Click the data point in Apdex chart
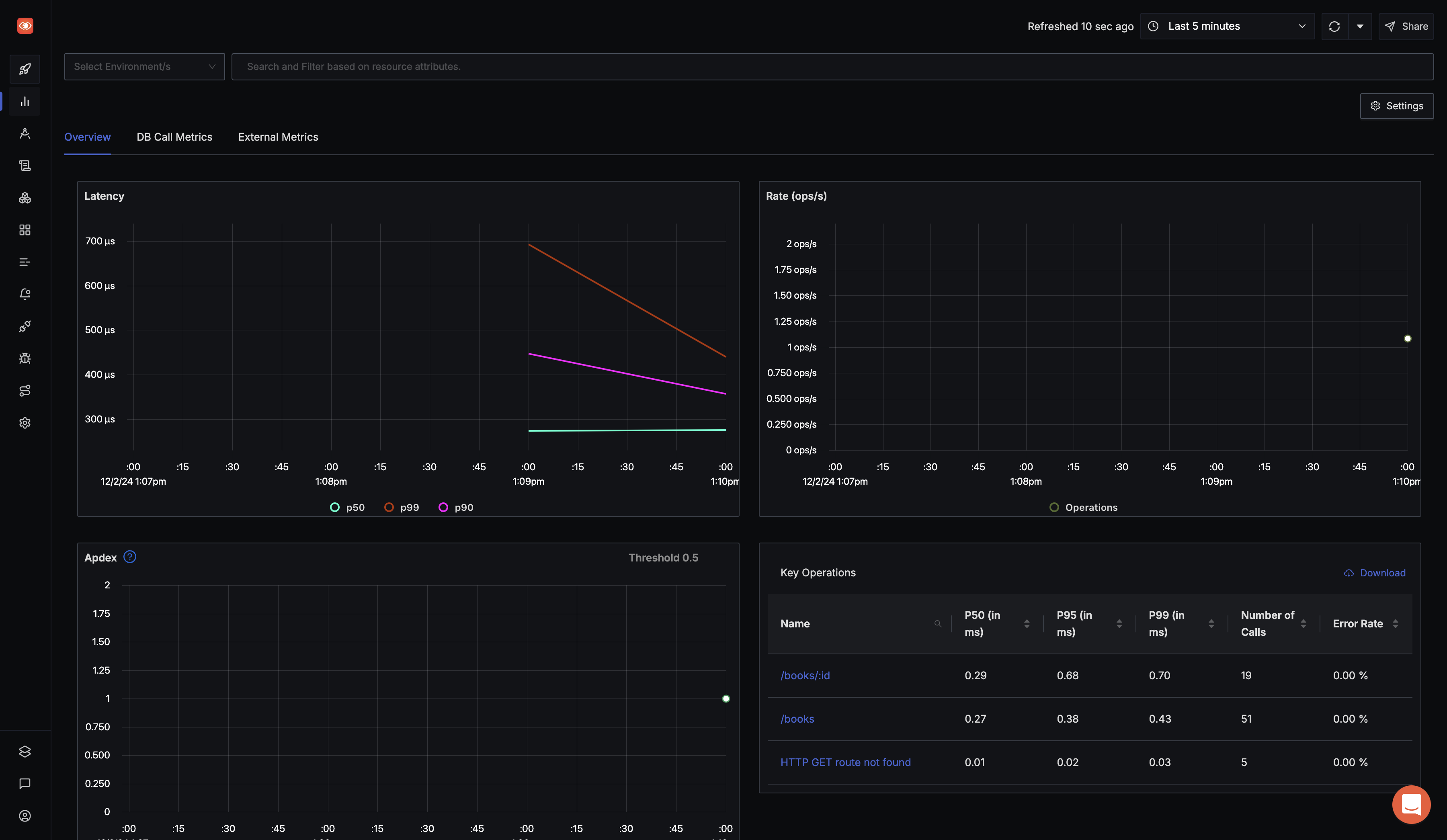 point(726,699)
